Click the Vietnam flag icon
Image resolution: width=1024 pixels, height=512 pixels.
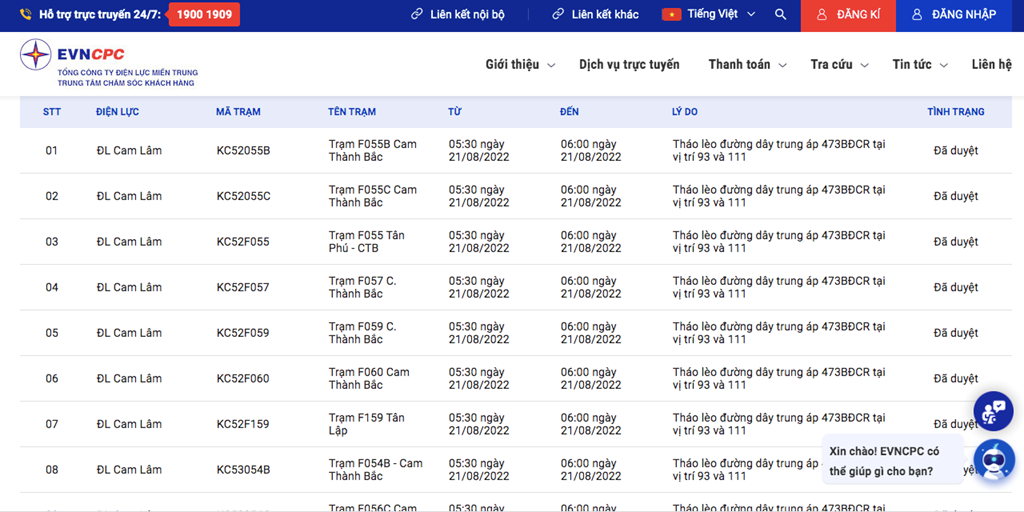coord(671,15)
